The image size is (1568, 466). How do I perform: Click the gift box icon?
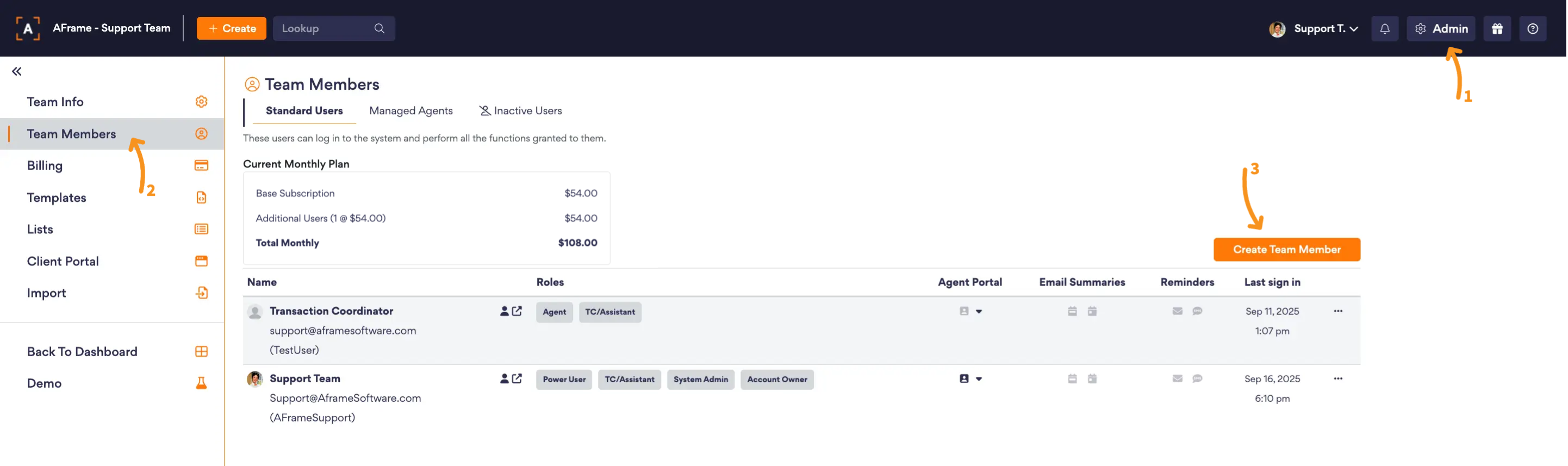click(1496, 29)
